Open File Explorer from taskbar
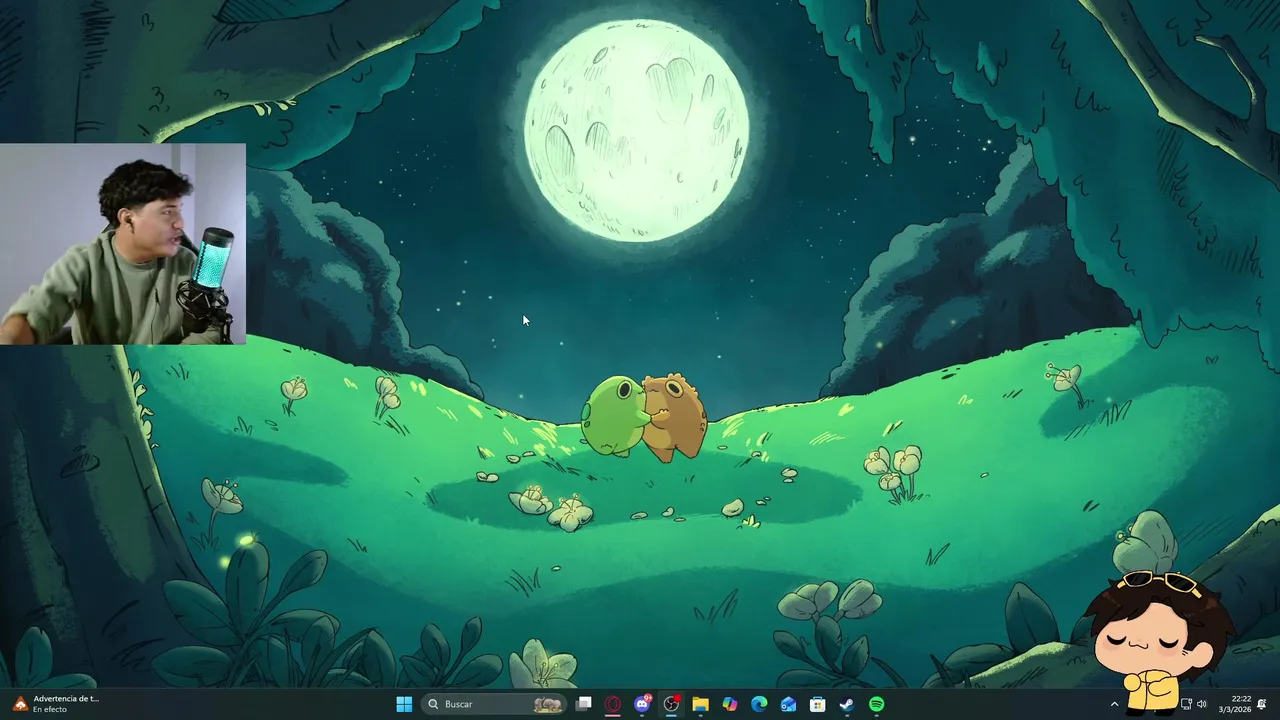1280x720 pixels. 700,704
